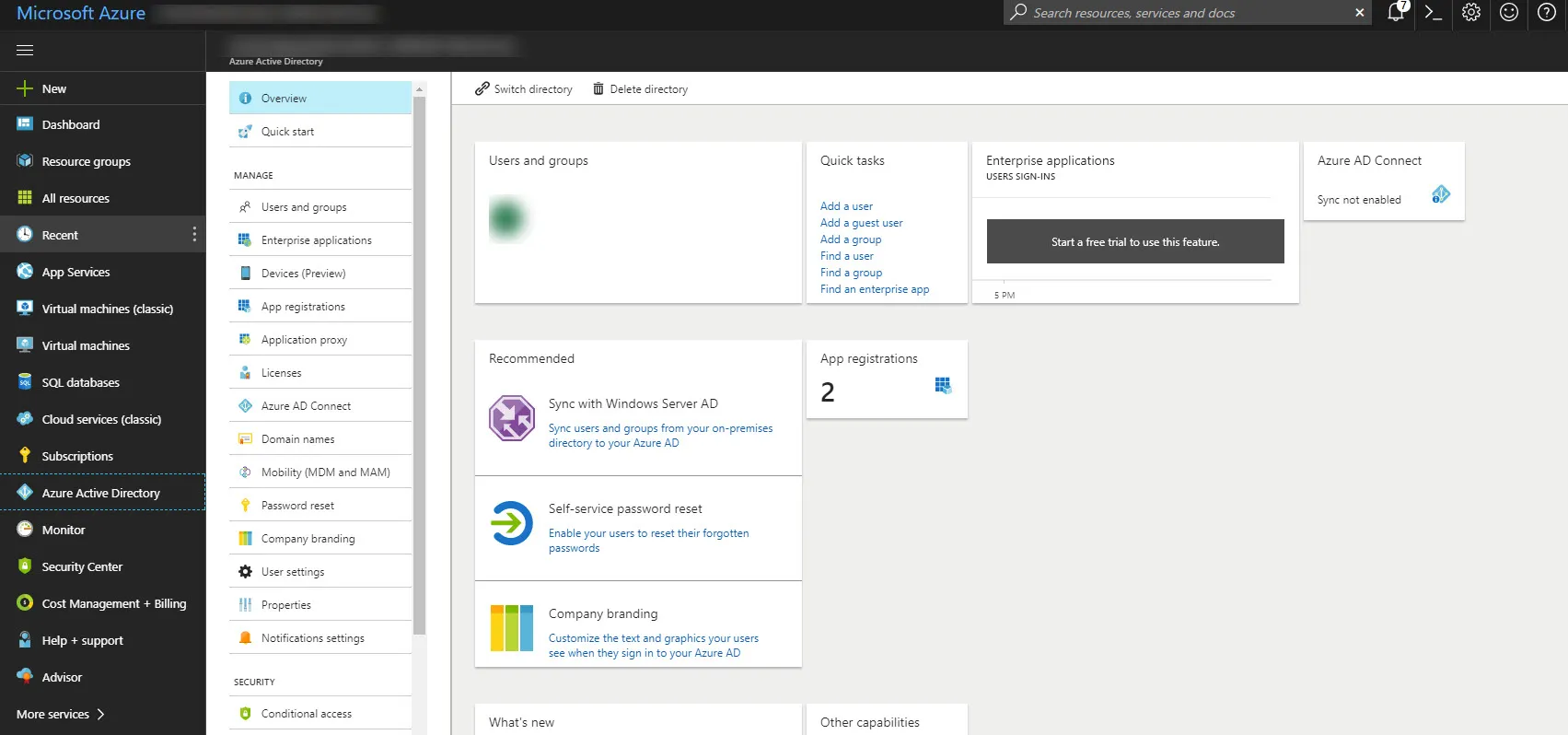
Task: Click the Sync with Windows Server AD icon
Action: (x=512, y=418)
